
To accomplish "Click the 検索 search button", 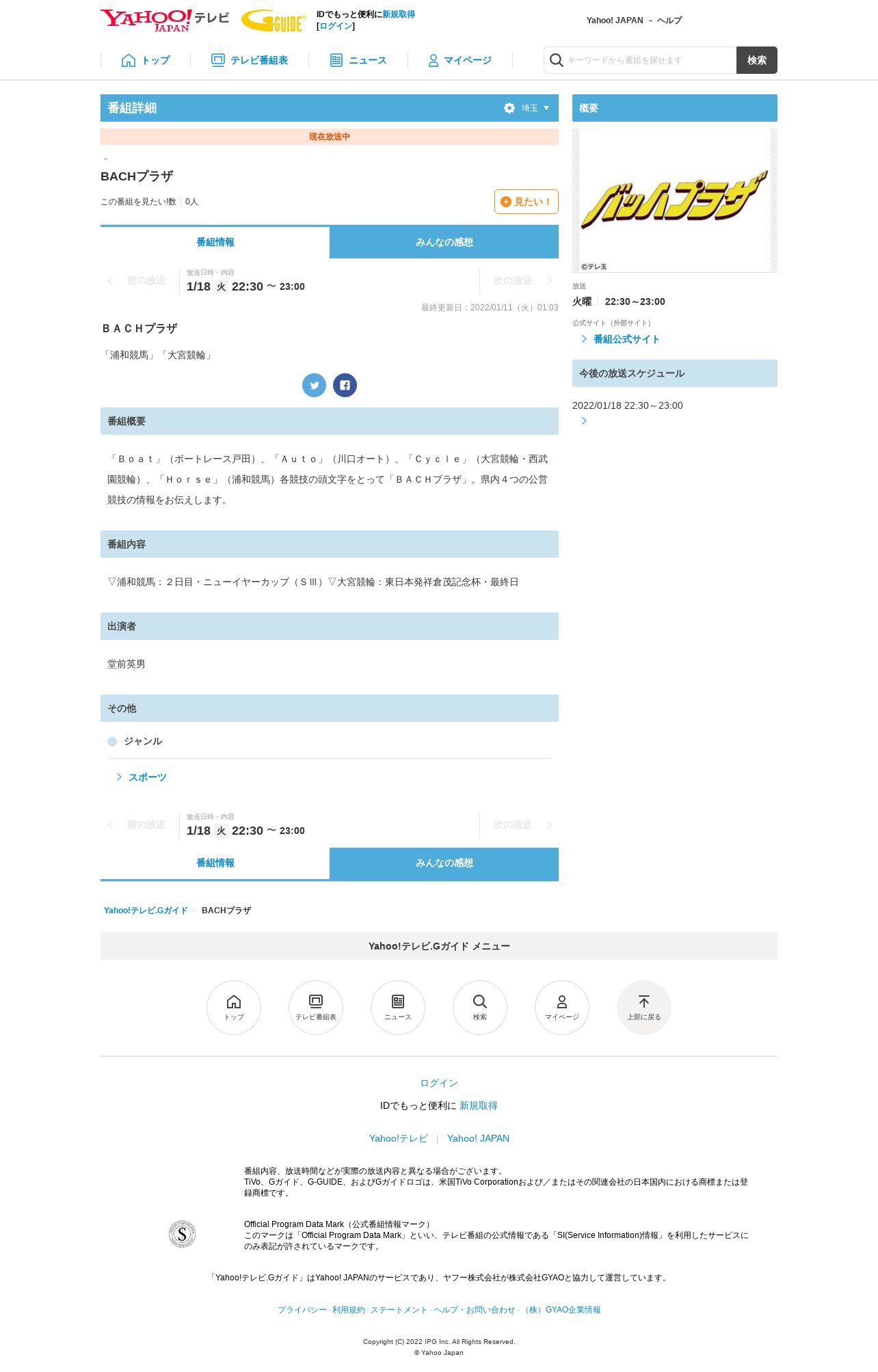I will [x=757, y=60].
